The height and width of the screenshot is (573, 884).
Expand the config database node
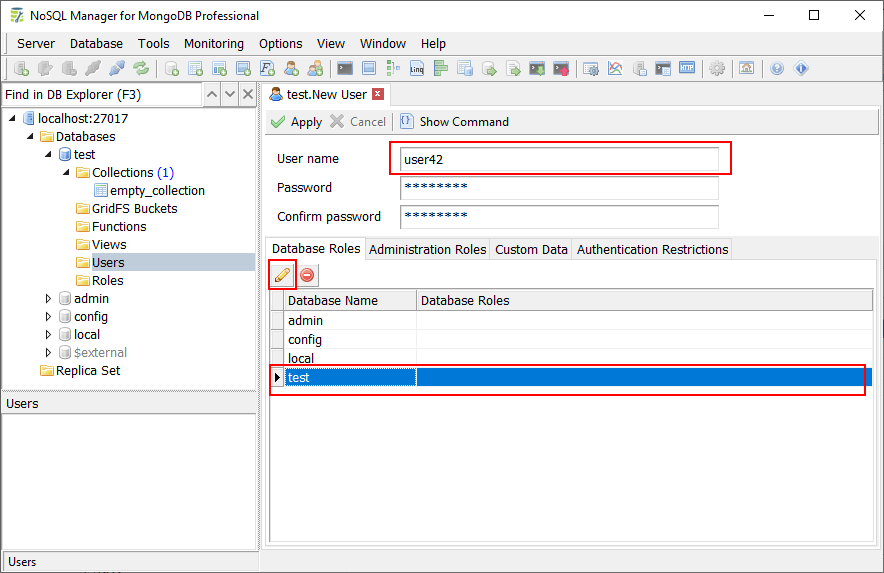49,317
